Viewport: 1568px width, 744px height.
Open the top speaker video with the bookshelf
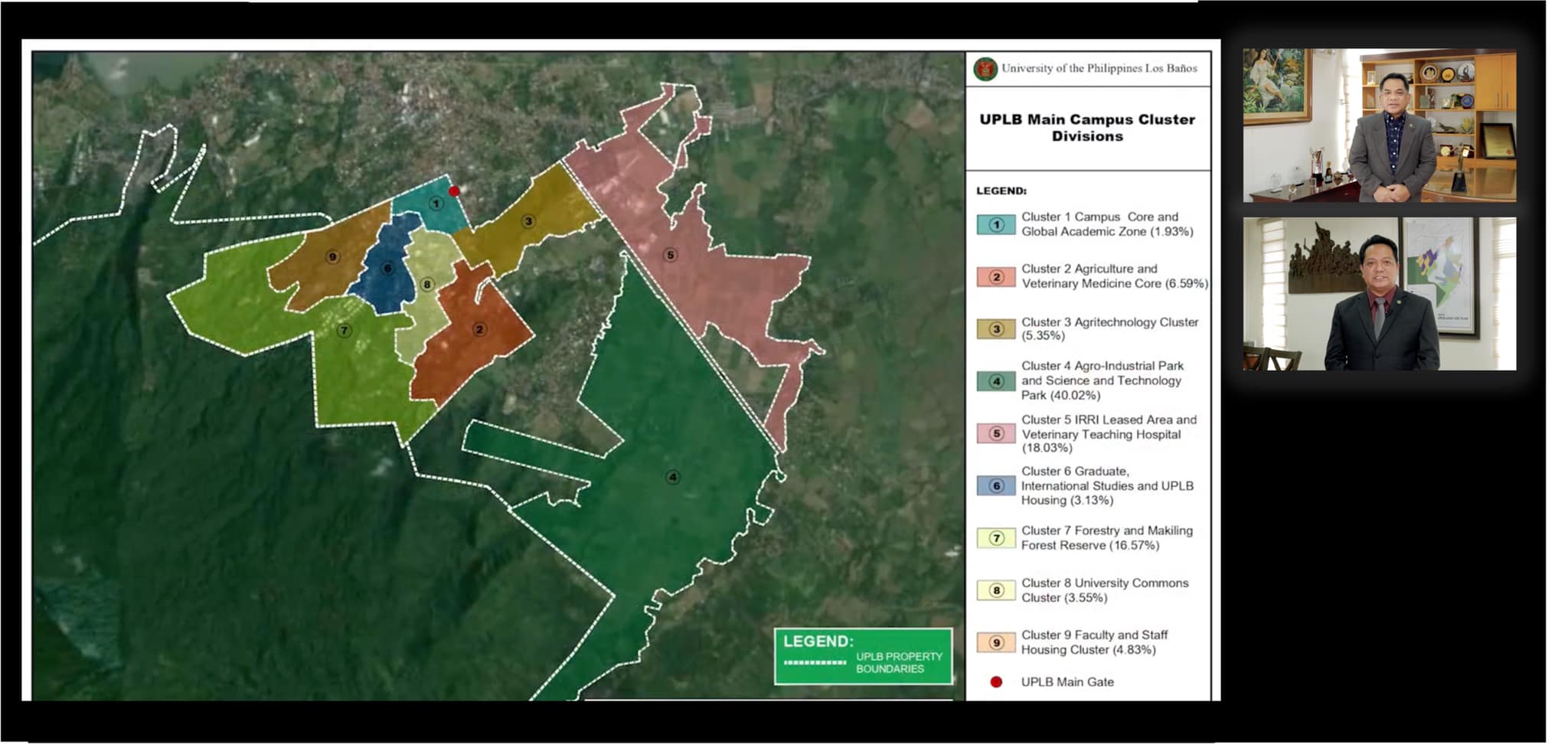pos(1380,126)
